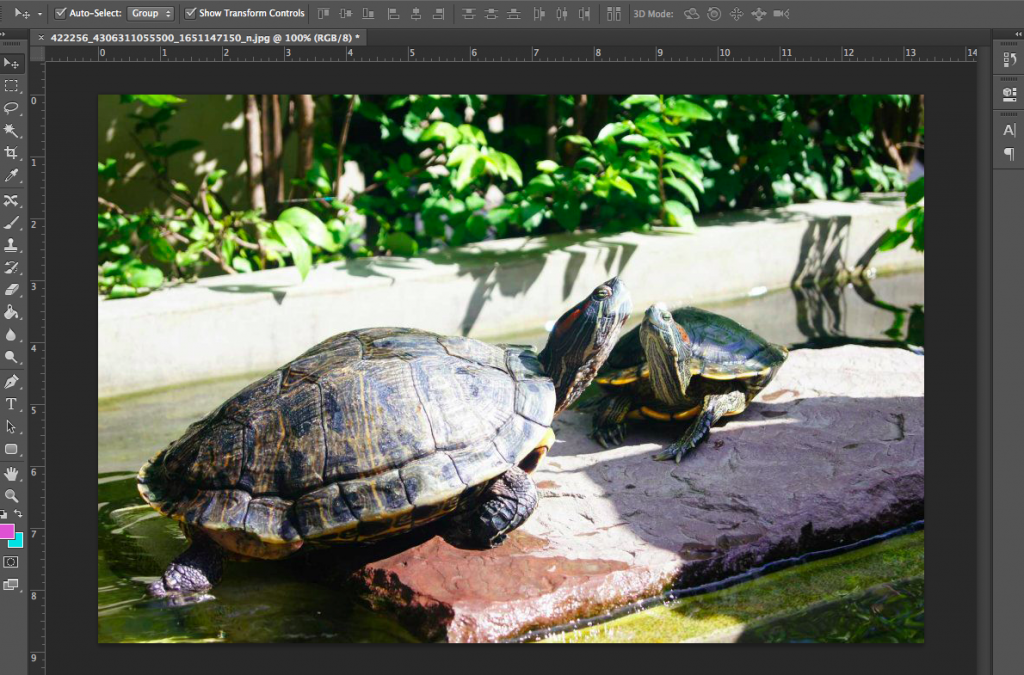The width and height of the screenshot is (1024, 675).
Task: Click Distribute right edges
Action: coord(584,14)
